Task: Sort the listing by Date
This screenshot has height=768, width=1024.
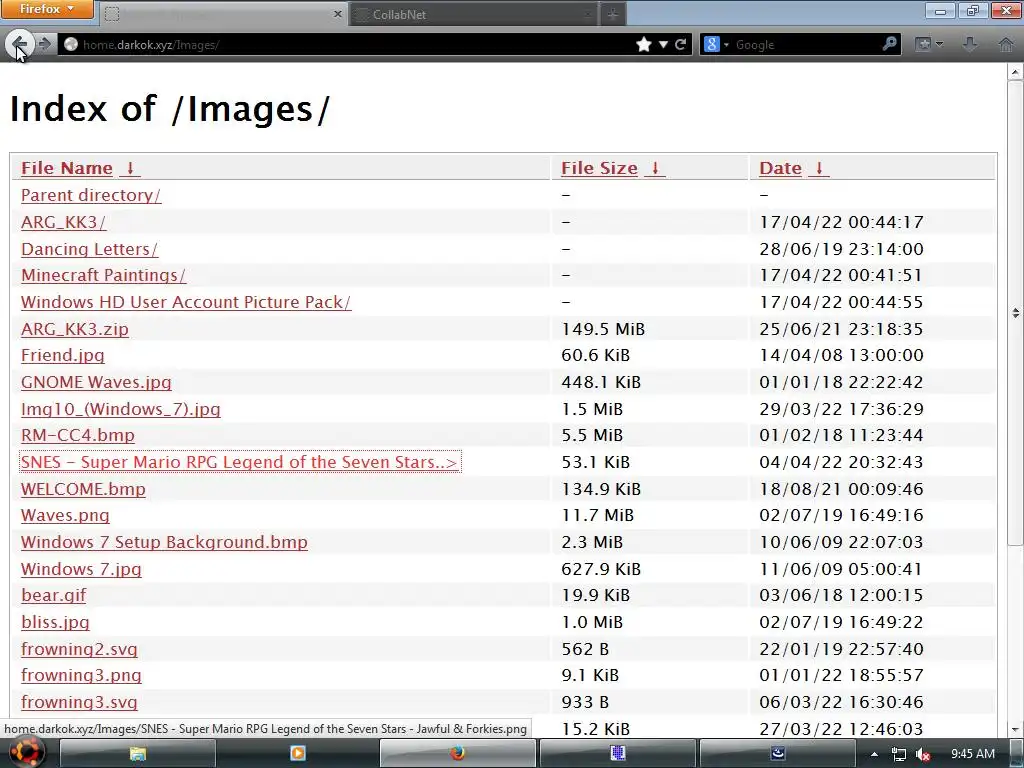Action: pos(780,168)
